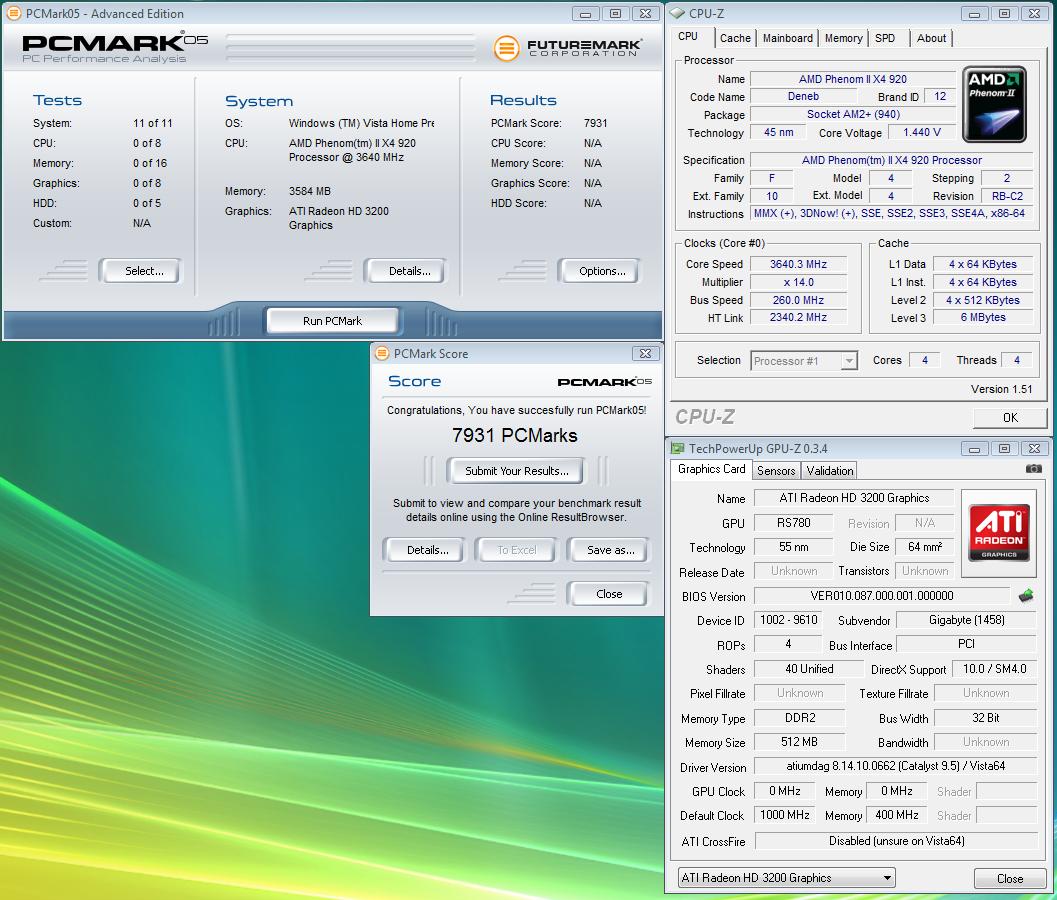This screenshot has width=1057, height=900.
Task: Click the Code Name Deneb value
Action: point(803,96)
